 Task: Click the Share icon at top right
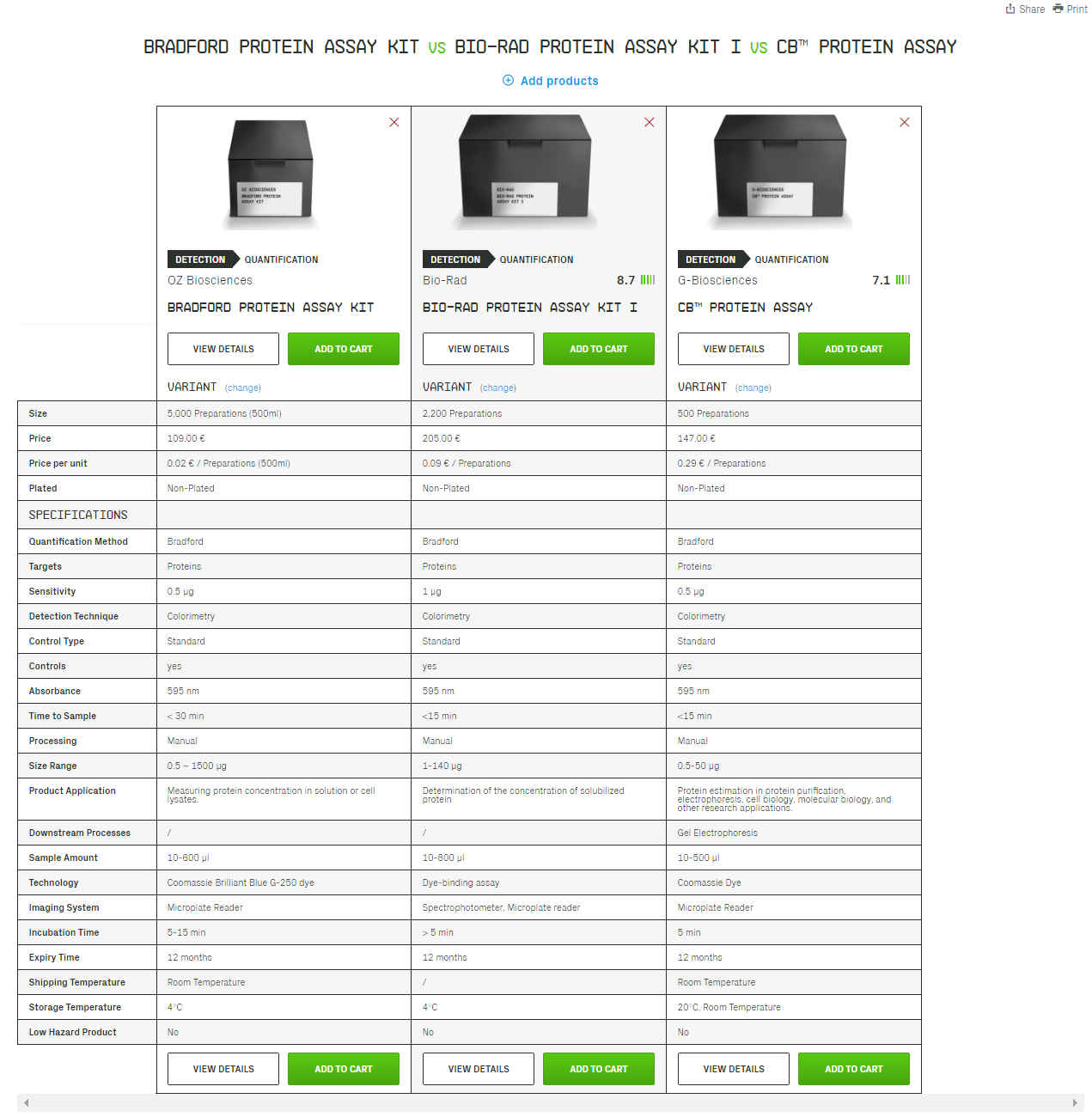point(1010,9)
